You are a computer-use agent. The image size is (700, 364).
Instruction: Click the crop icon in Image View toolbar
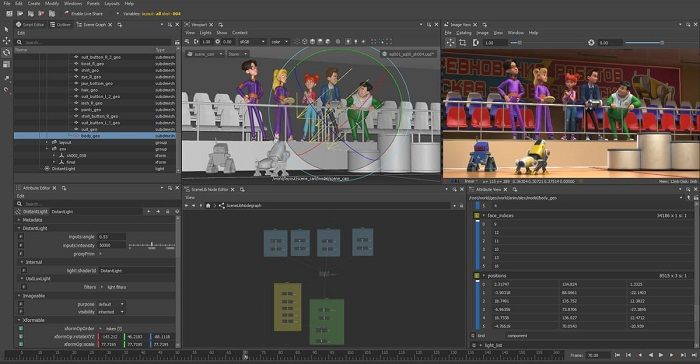click(x=462, y=42)
